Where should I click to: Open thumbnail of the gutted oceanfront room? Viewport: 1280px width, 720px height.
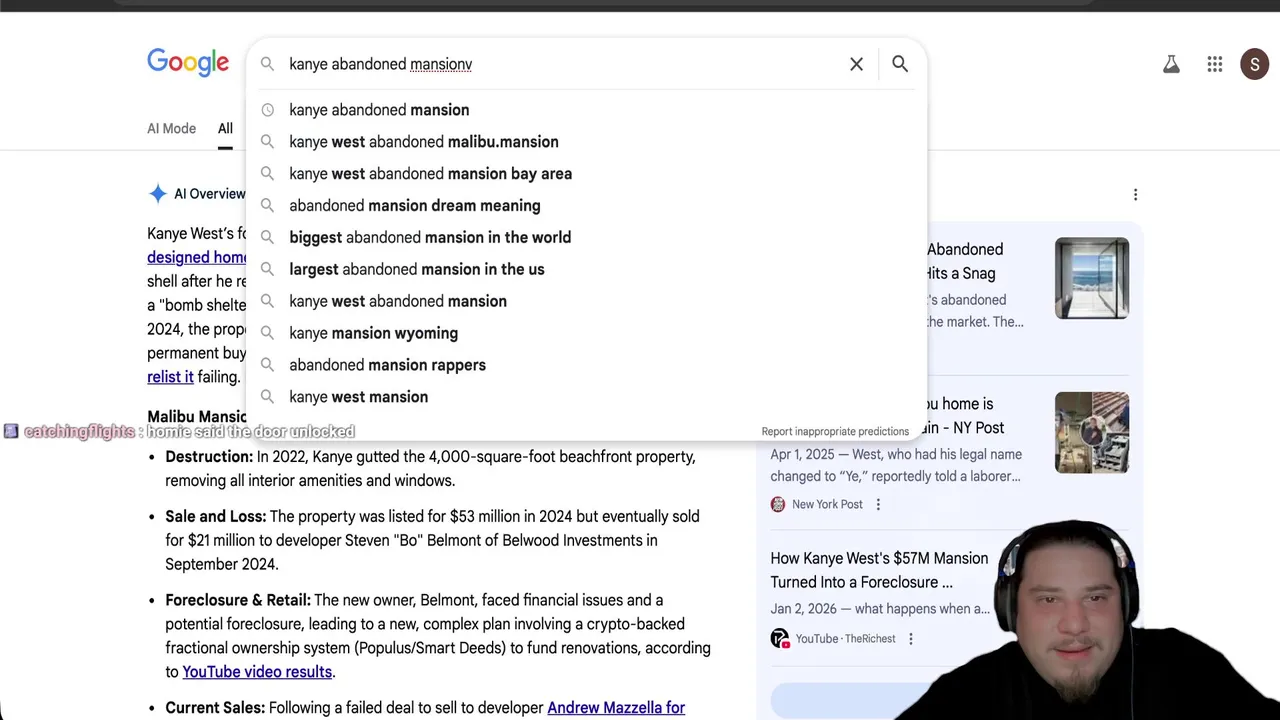pos(1092,278)
